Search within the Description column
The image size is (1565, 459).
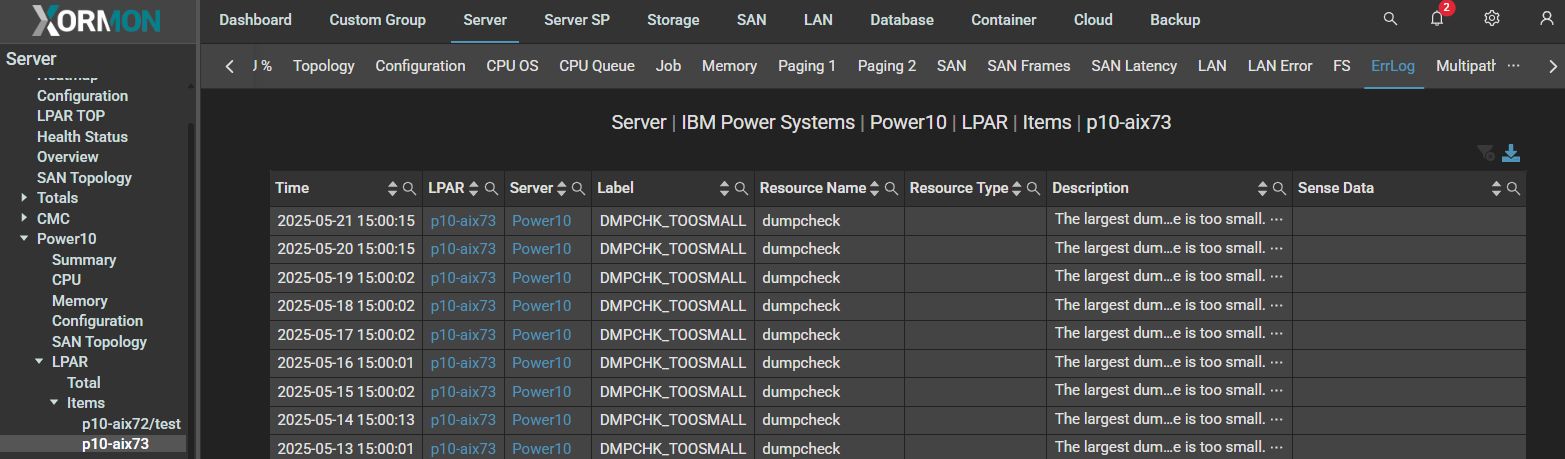pyautogui.click(x=1278, y=188)
